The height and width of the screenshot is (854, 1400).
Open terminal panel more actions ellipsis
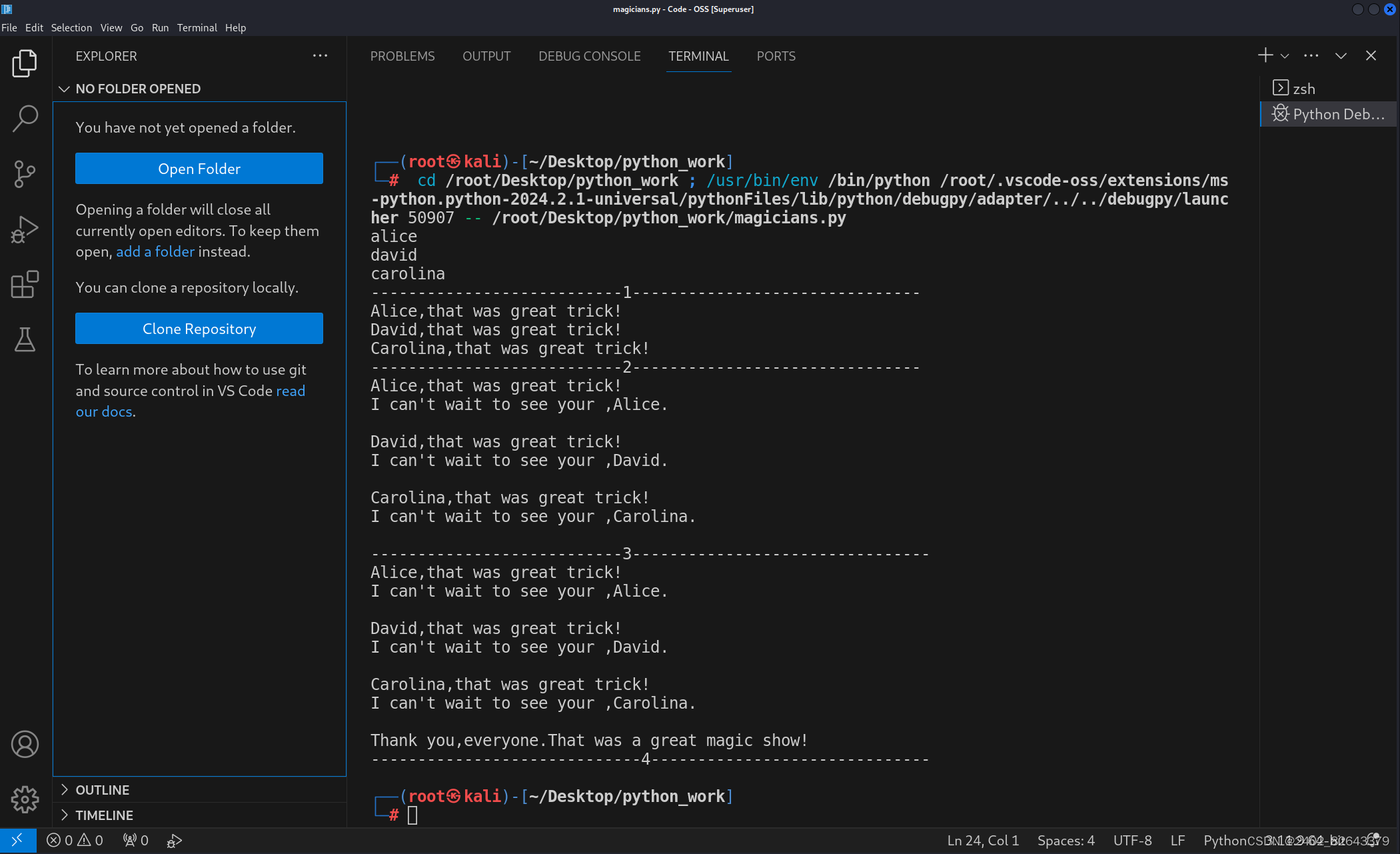(1311, 56)
